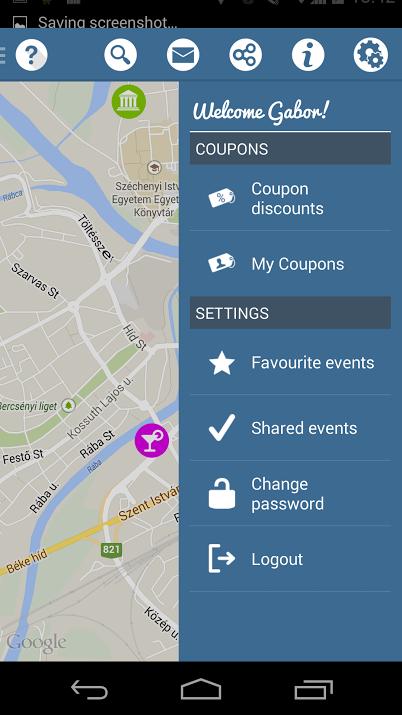This screenshot has width=402, height=715.
Task: Tap the hamburger menu at toolbar edge
Action: [2, 55]
